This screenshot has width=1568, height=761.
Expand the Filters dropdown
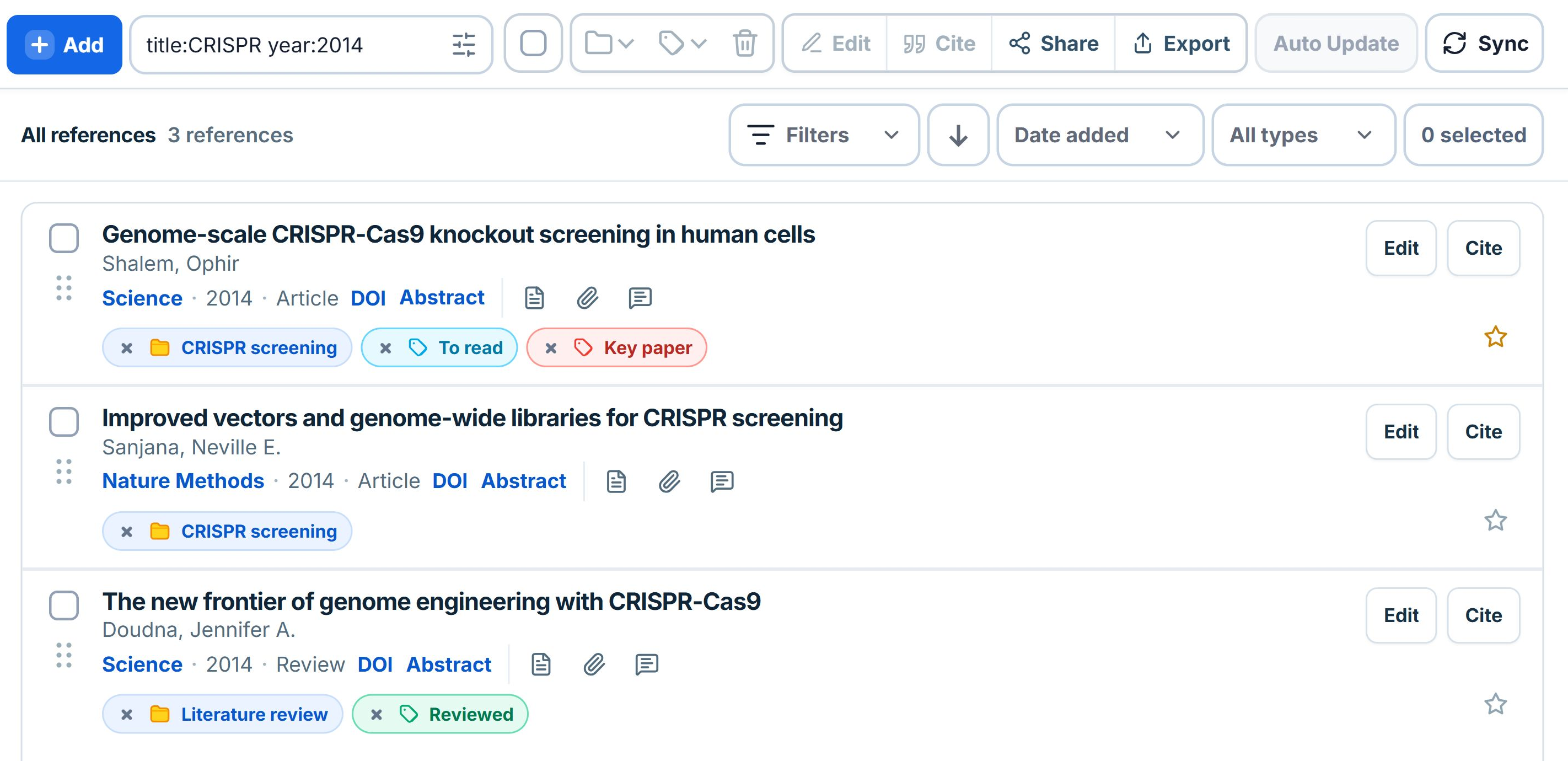[824, 135]
